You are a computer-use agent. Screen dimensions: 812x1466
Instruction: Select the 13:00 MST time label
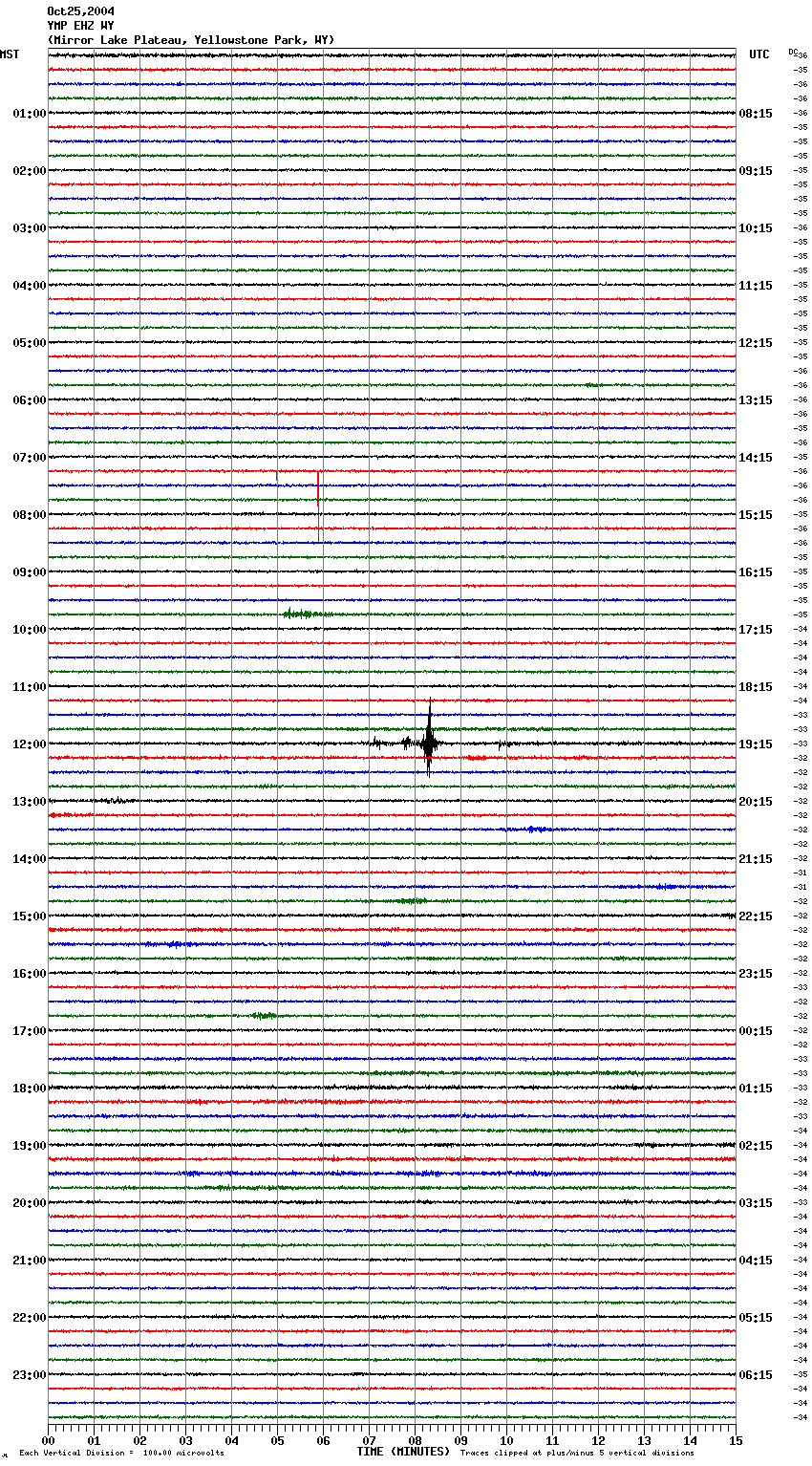coord(29,802)
